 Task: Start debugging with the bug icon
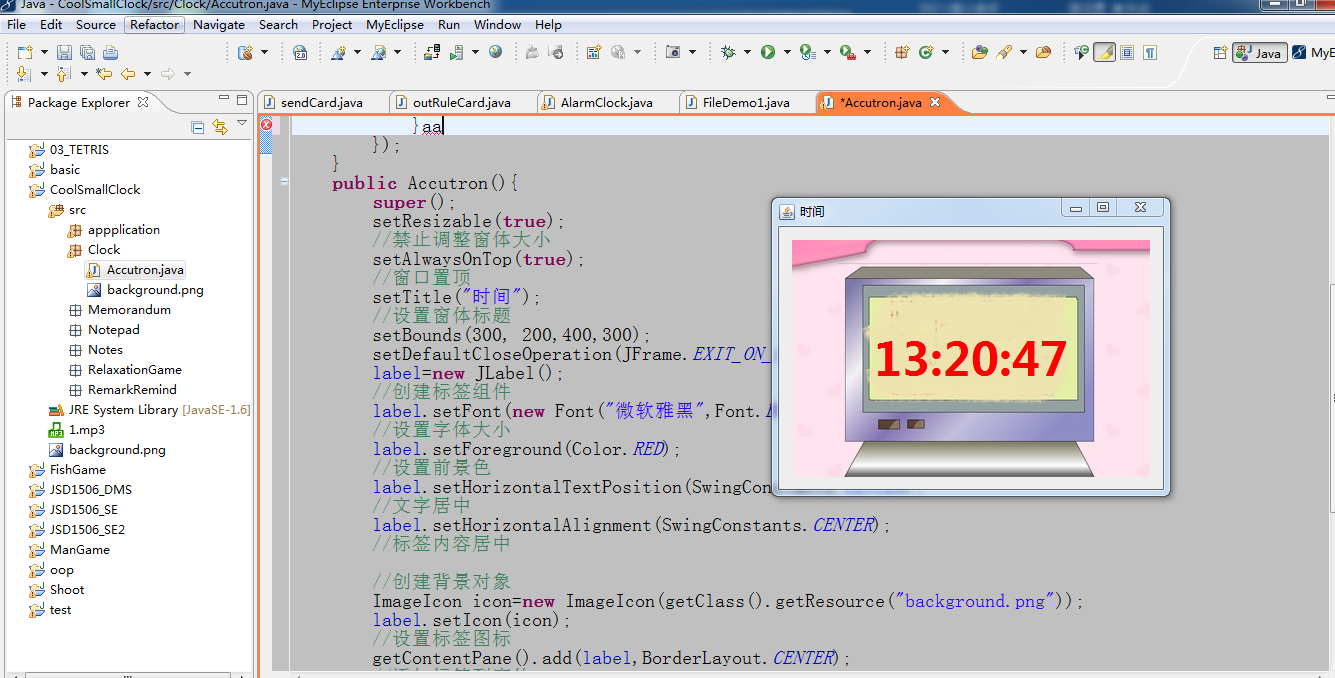pyautogui.click(x=728, y=52)
